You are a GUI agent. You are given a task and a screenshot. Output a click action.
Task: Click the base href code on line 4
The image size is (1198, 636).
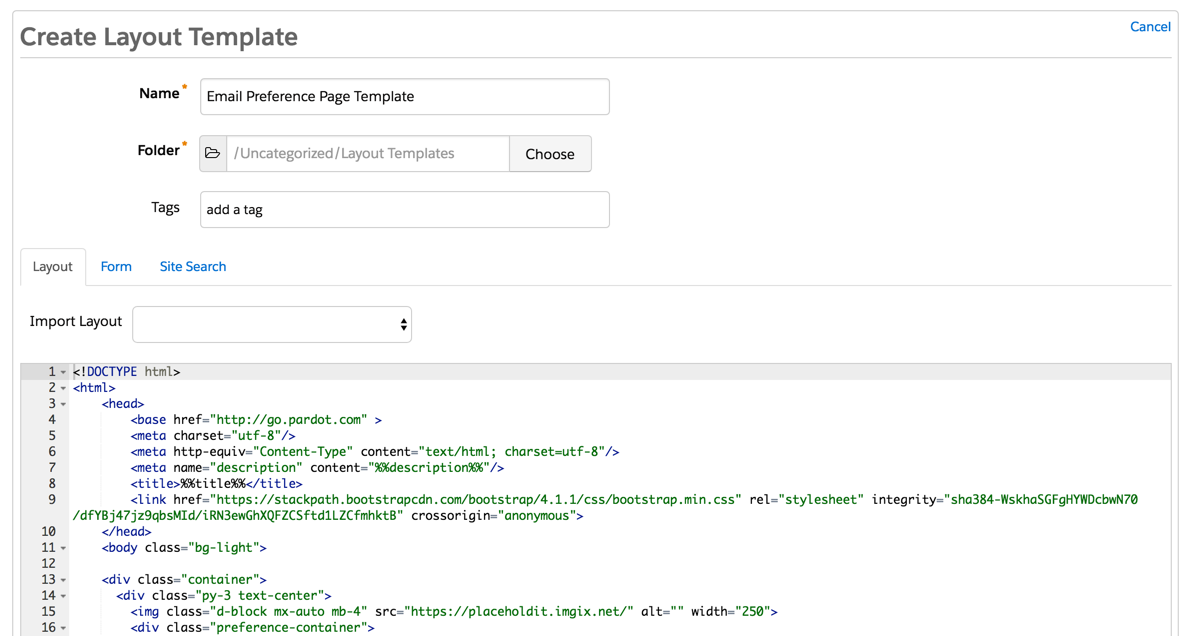[255, 420]
